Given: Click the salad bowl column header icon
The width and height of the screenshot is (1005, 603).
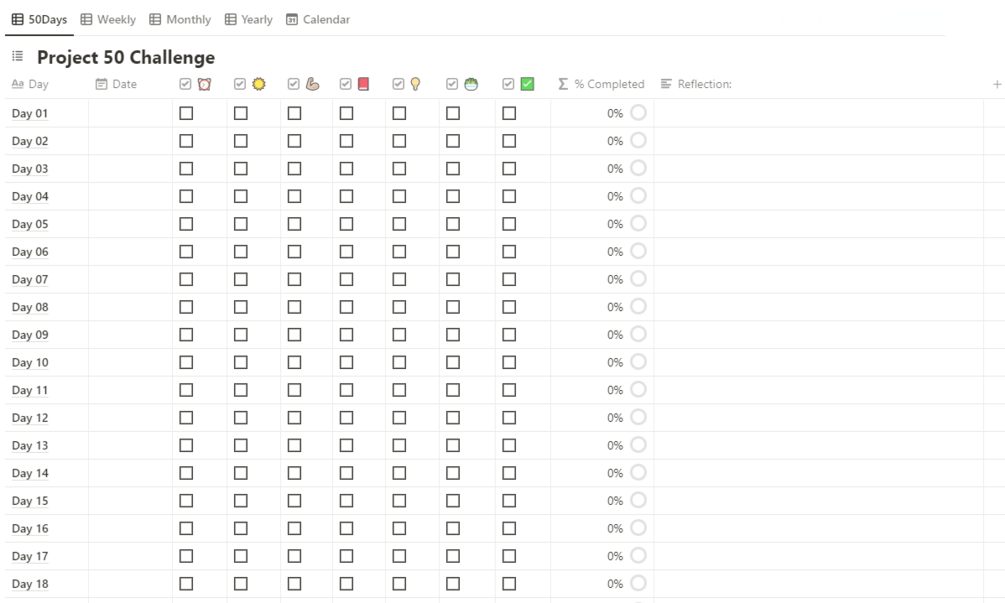Looking at the screenshot, I should click(470, 84).
